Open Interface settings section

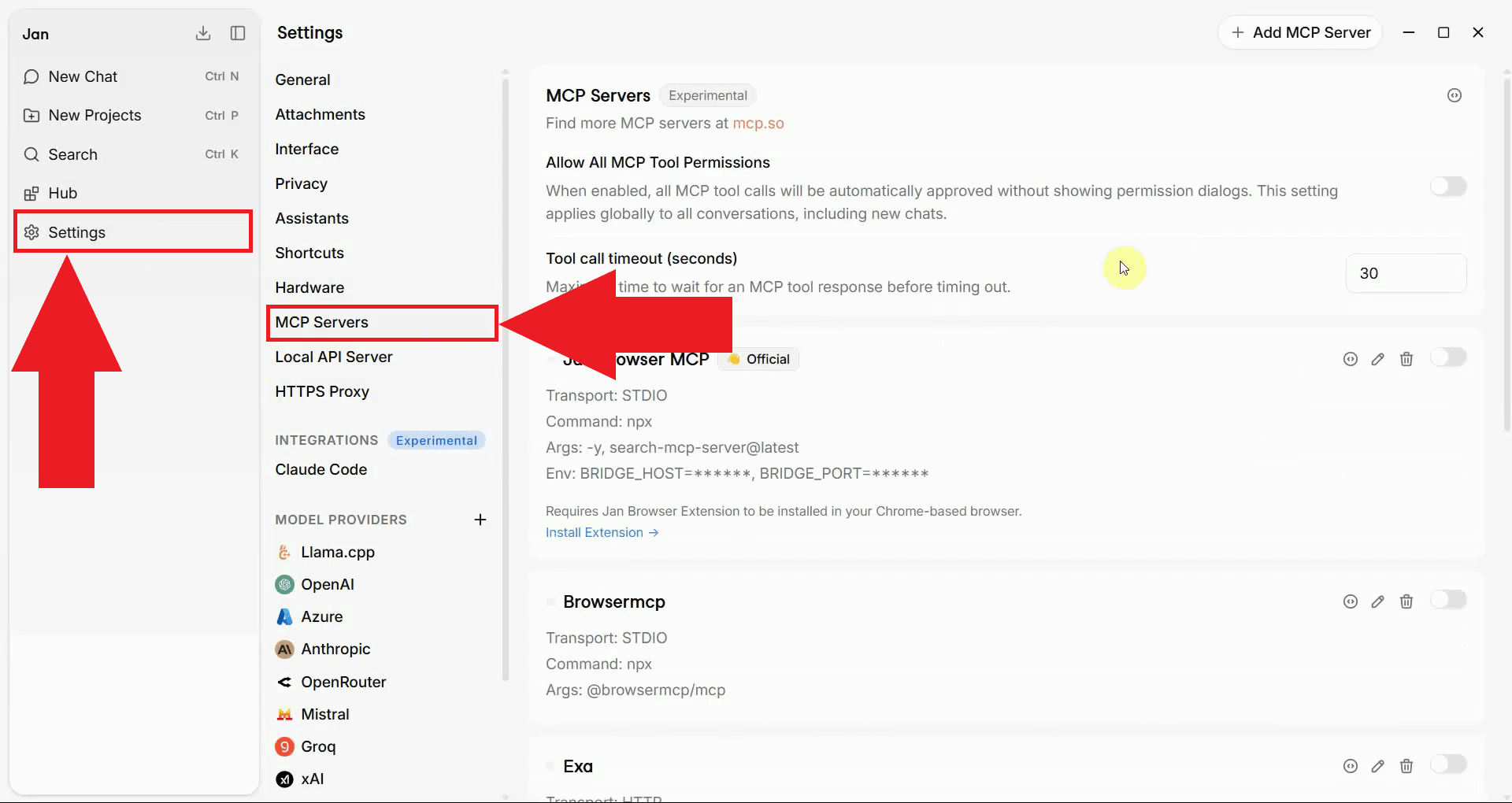[306, 149]
